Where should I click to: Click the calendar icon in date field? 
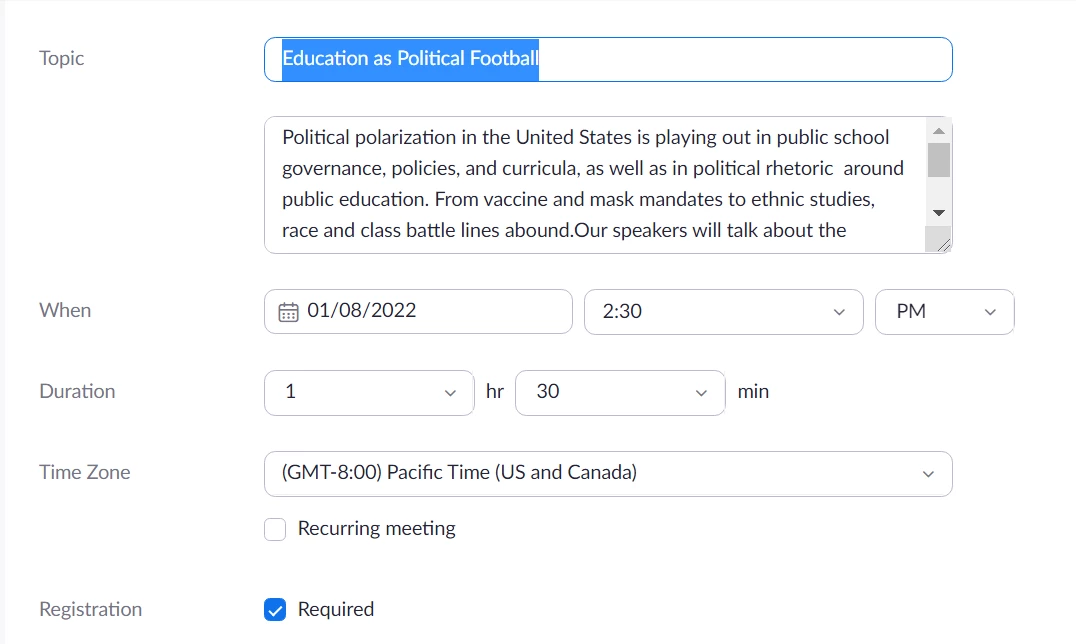(288, 312)
